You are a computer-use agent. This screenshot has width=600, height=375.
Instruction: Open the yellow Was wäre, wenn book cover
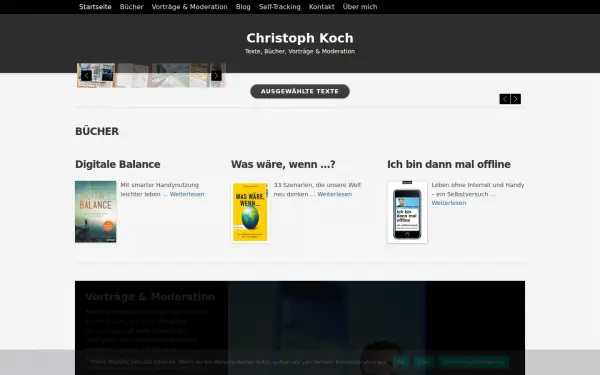(250, 212)
